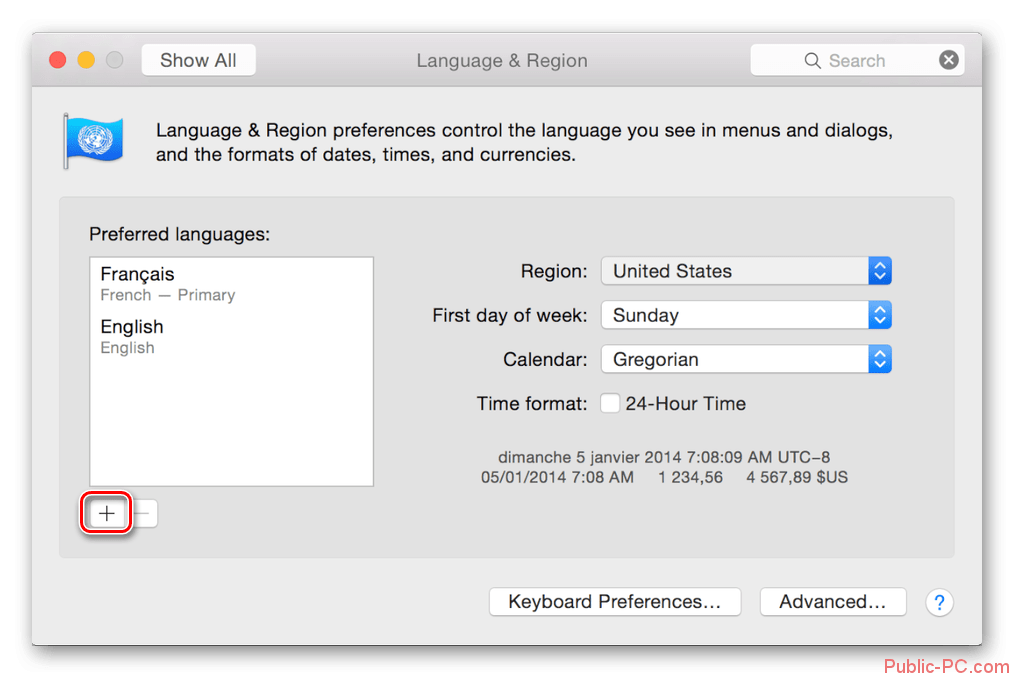Add a new preferred language with plus button
Image resolution: width=1014 pixels, height=678 pixels.
(107, 514)
